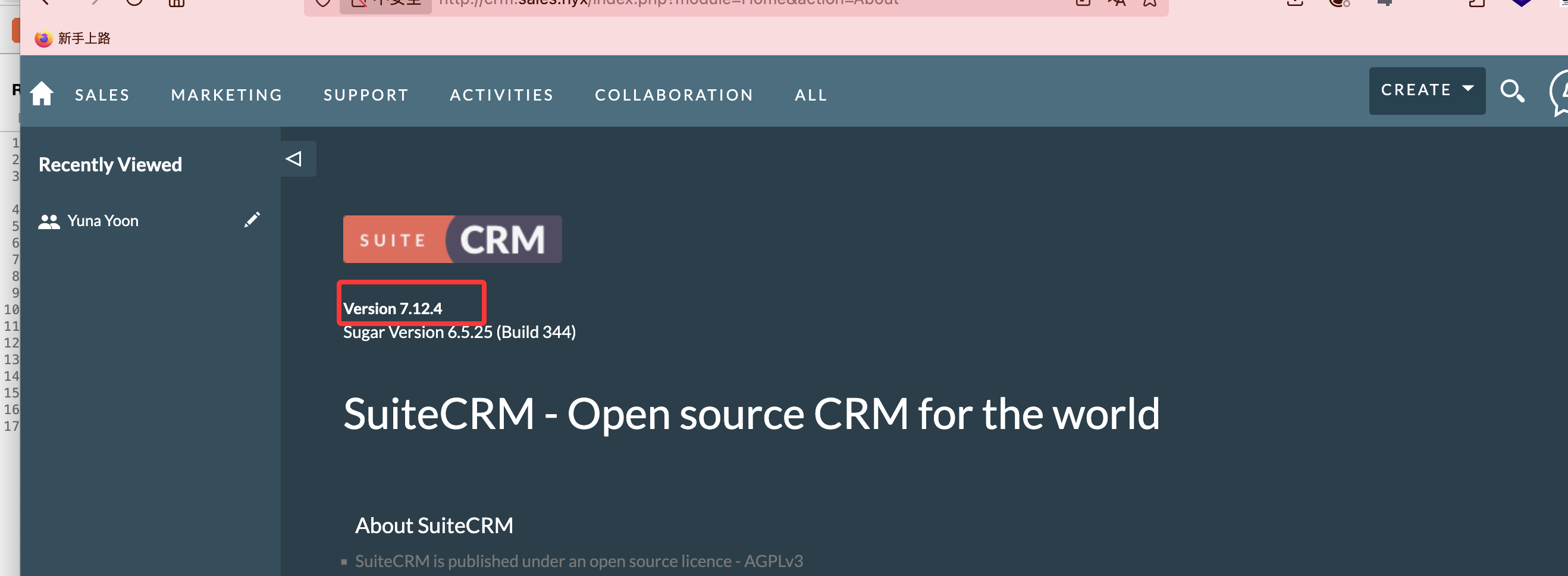Screen dimensions: 1568x576
Task: Click the Recently Viewed sidebar heading
Action: pos(110,164)
